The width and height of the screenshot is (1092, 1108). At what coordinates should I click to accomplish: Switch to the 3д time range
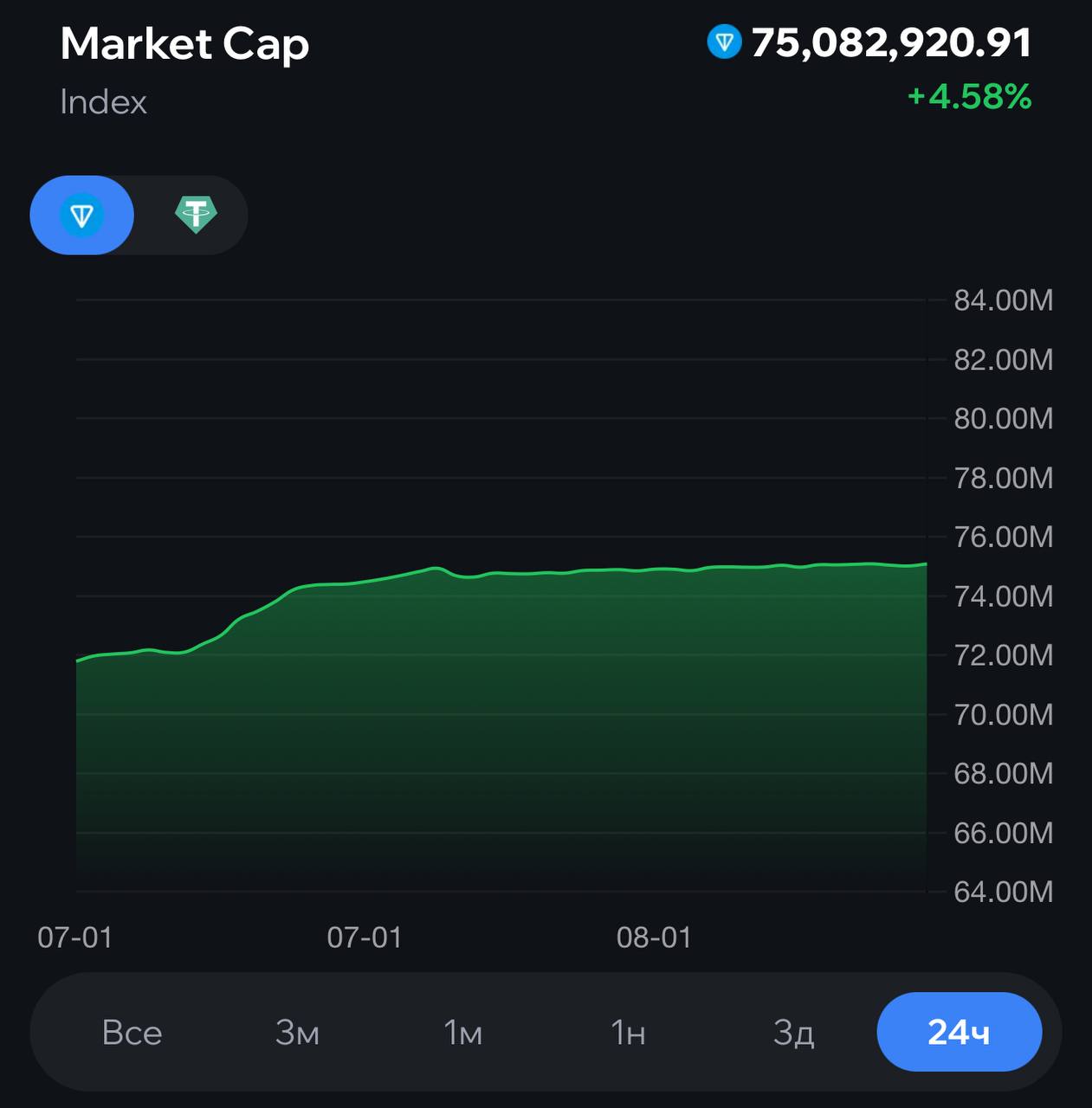point(793,1033)
